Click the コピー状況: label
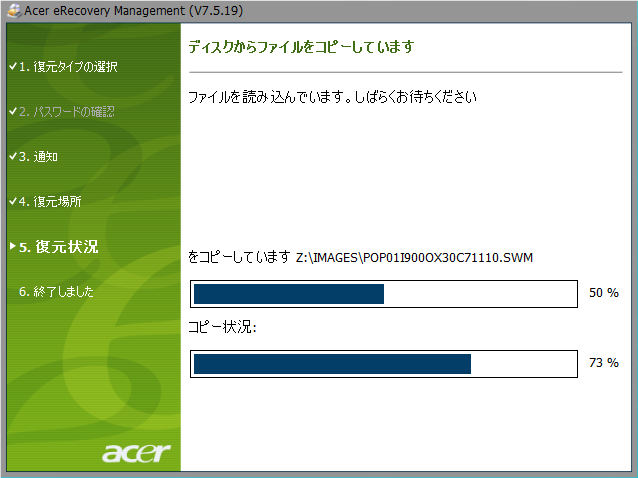 click(x=222, y=327)
